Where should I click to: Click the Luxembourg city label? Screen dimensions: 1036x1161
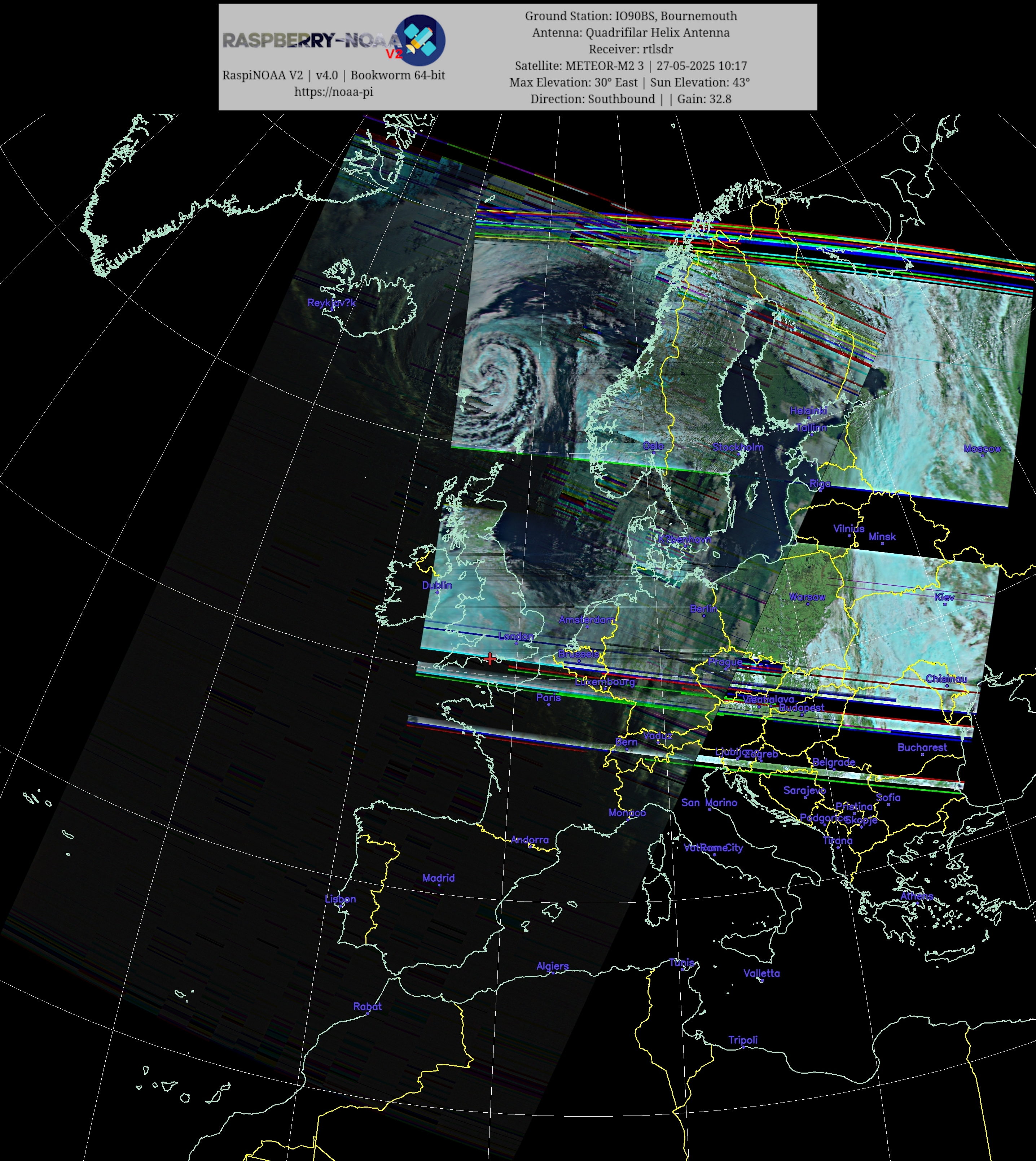[x=605, y=682]
